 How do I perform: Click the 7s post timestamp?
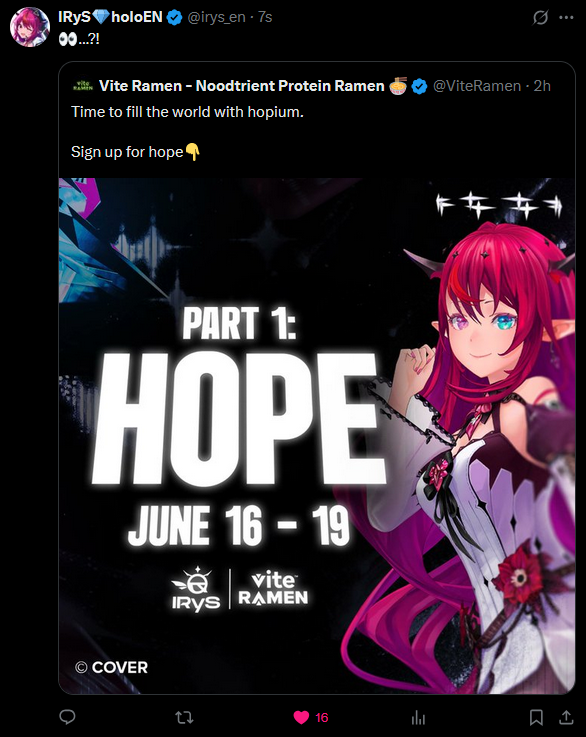(x=265, y=17)
